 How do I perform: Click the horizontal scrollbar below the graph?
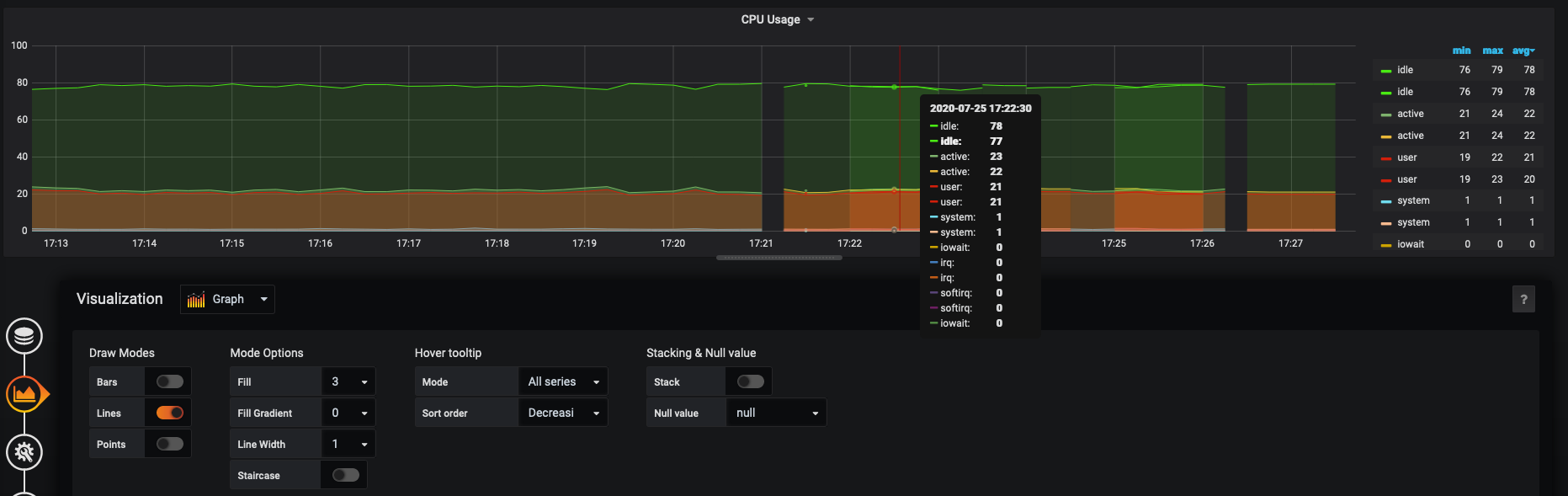tap(779, 258)
